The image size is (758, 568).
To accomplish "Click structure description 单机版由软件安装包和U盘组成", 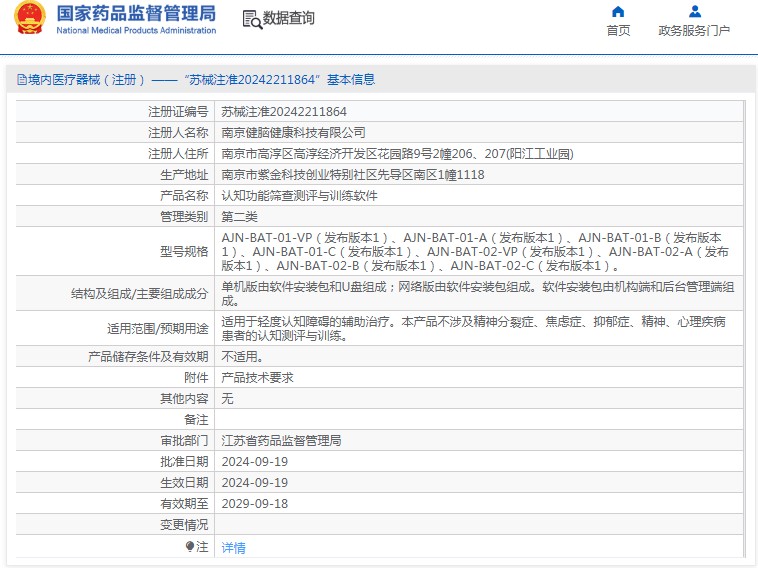I will [478, 293].
